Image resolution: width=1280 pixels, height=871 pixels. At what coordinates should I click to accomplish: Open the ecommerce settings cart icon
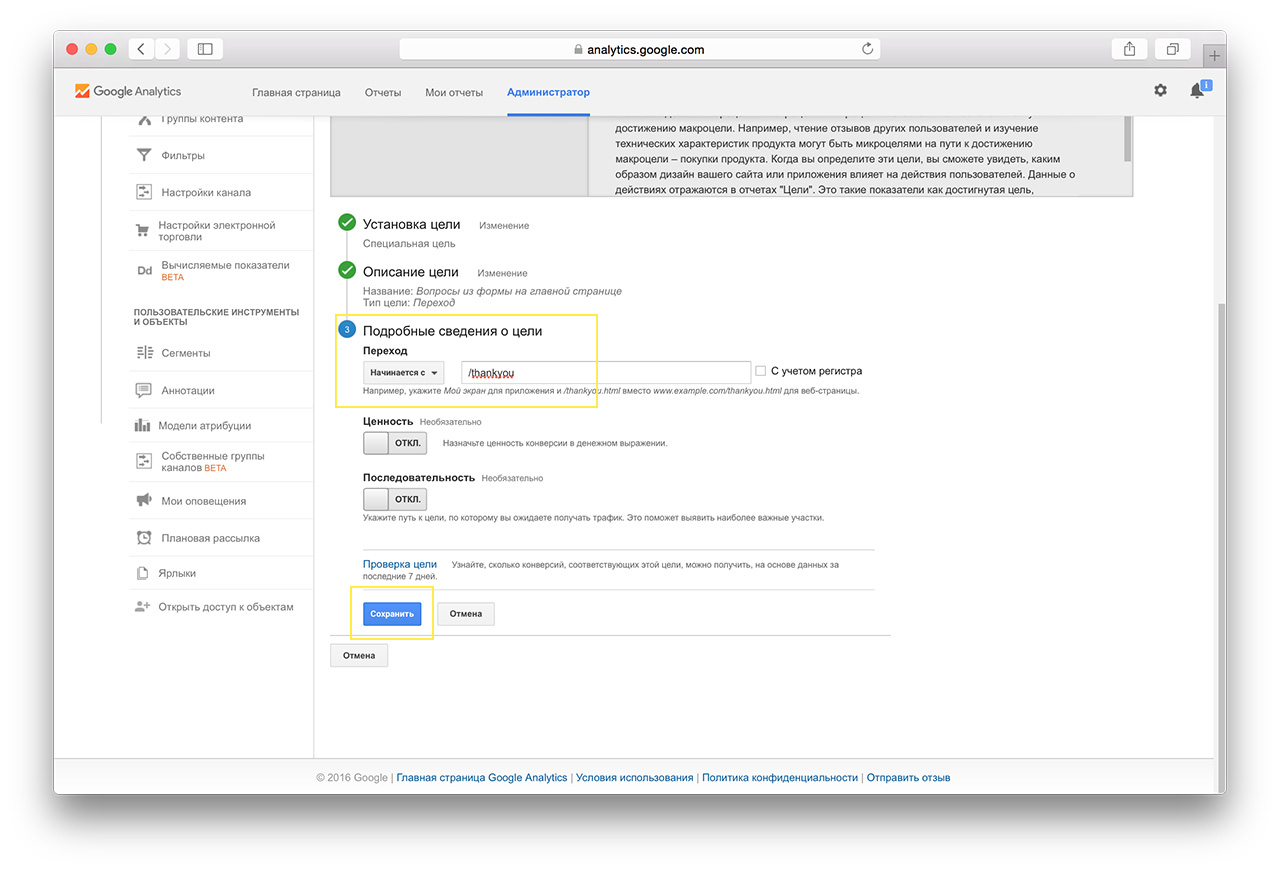(x=143, y=231)
